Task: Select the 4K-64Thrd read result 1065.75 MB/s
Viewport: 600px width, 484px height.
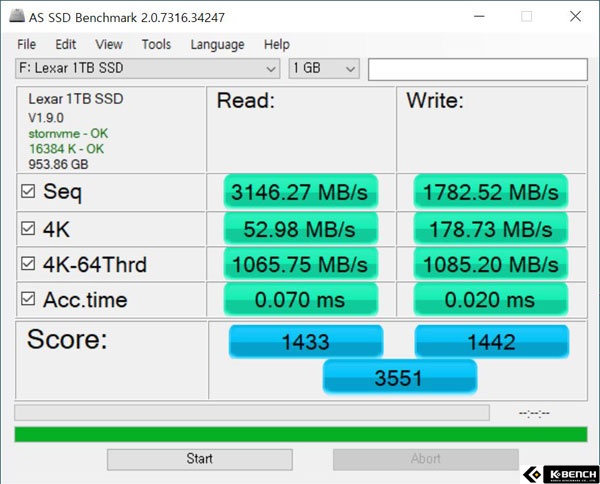Action: click(x=300, y=264)
